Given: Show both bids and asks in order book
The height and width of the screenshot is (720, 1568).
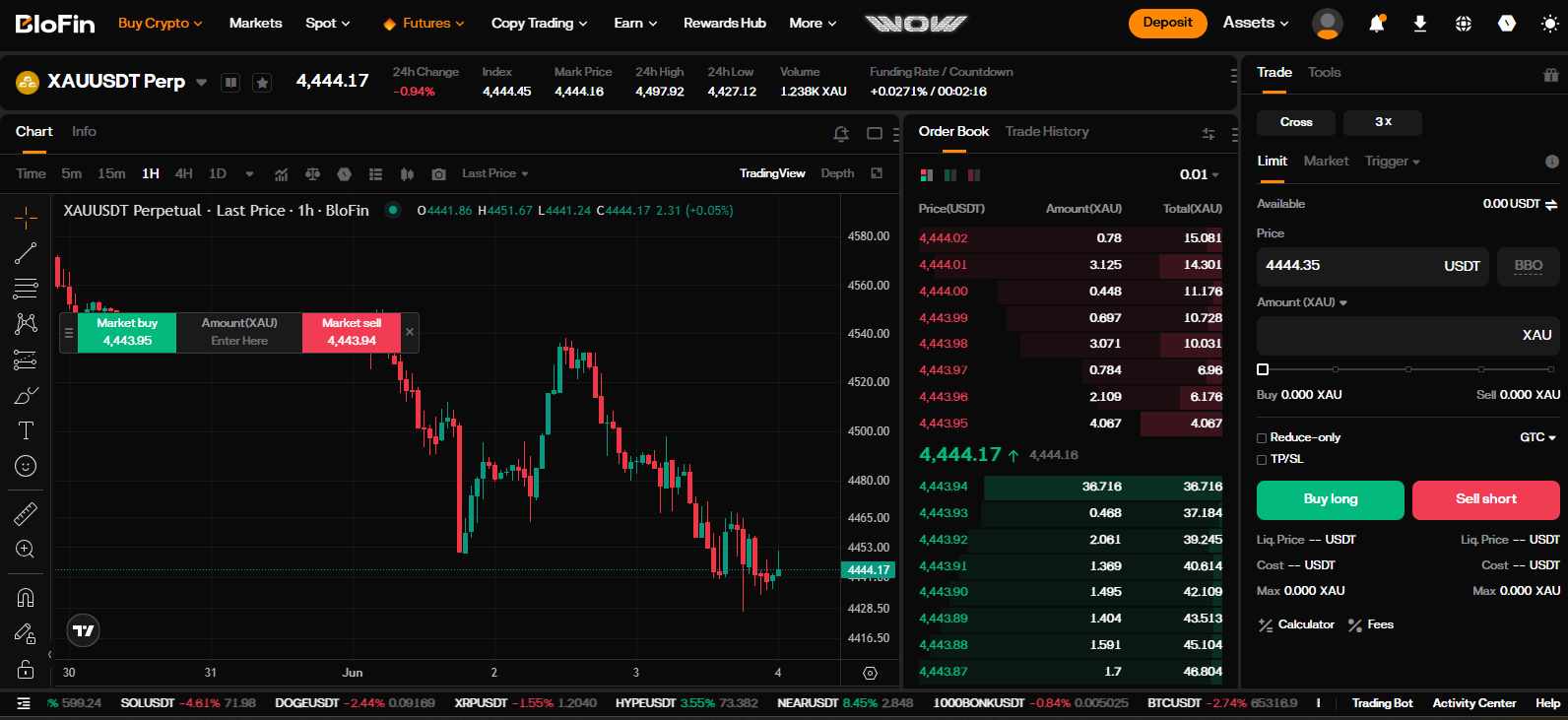Looking at the screenshot, I should tap(926, 175).
